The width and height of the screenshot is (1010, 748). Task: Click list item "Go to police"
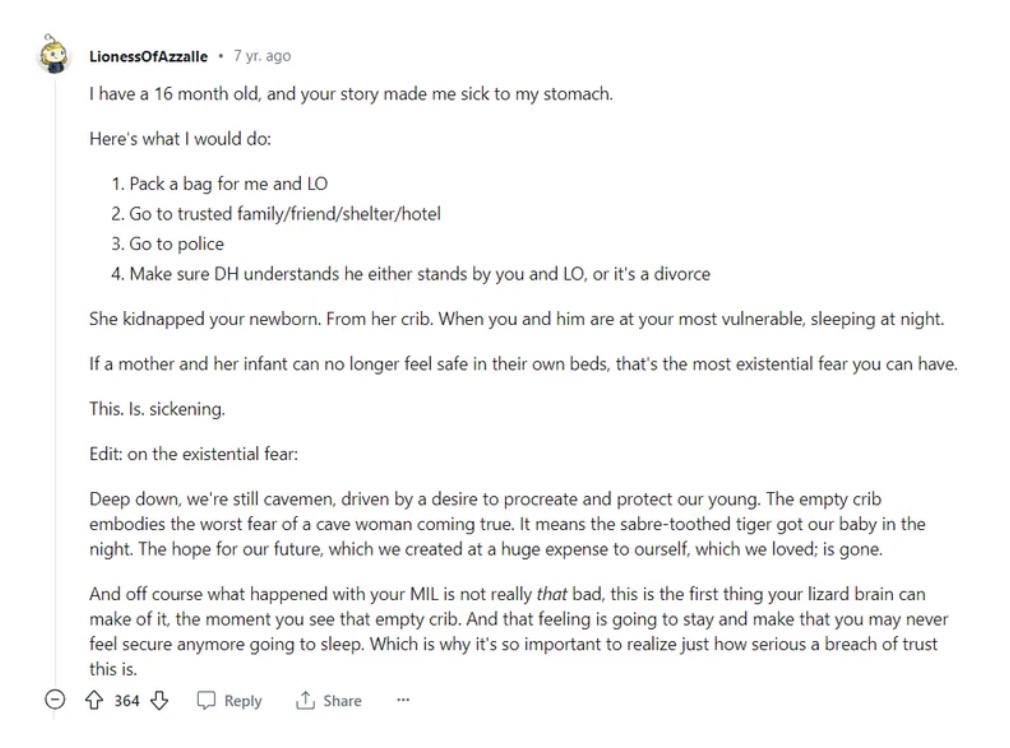176,244
